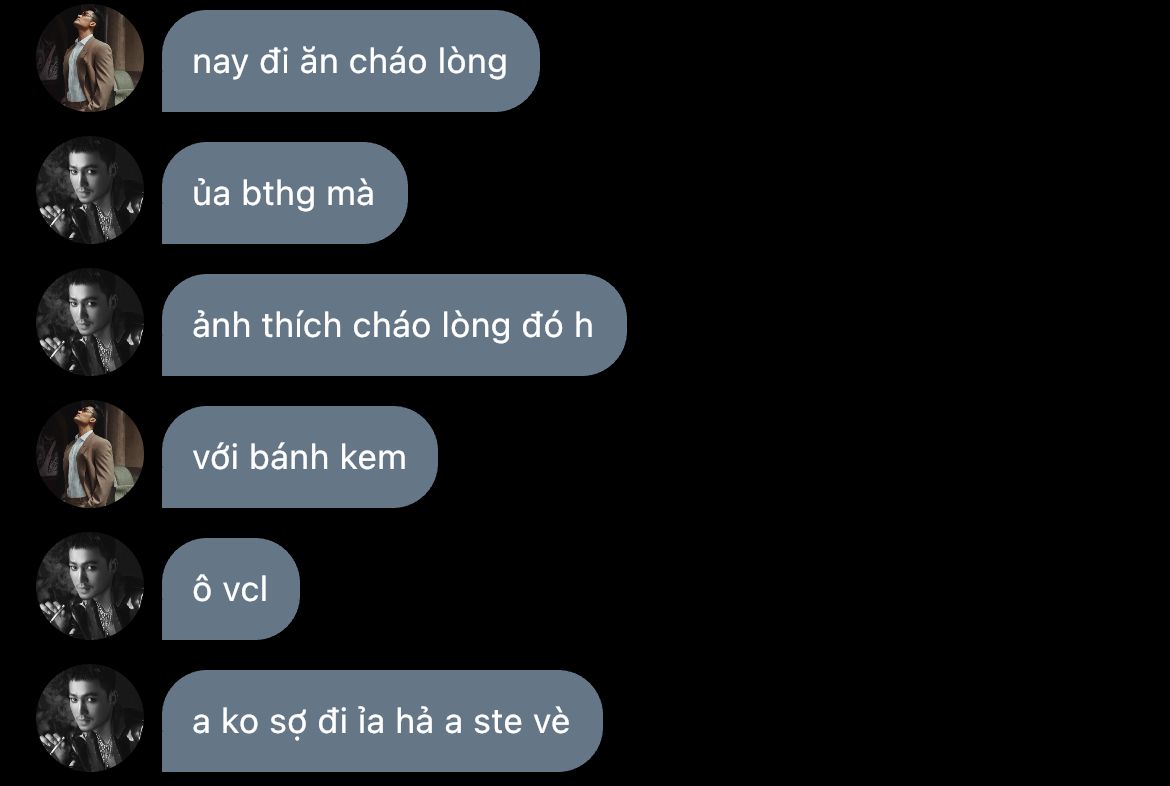Select the "với bánh kem" message bubble
Image resolution: width=1170 pixels, height=786 pixels.
(x=299, y=458)
